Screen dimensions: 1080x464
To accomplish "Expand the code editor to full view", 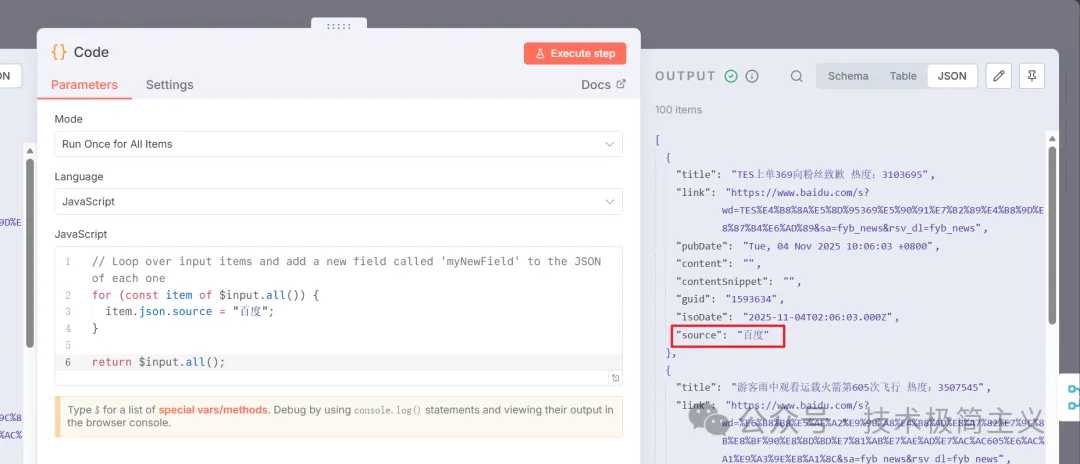I will [615, 377].
